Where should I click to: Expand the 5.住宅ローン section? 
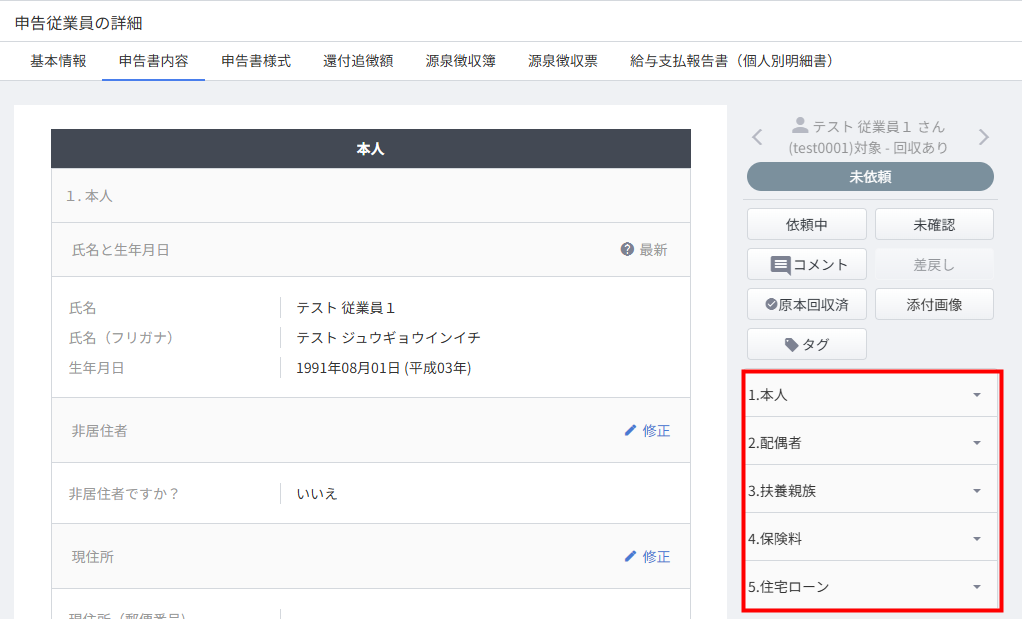871,586
